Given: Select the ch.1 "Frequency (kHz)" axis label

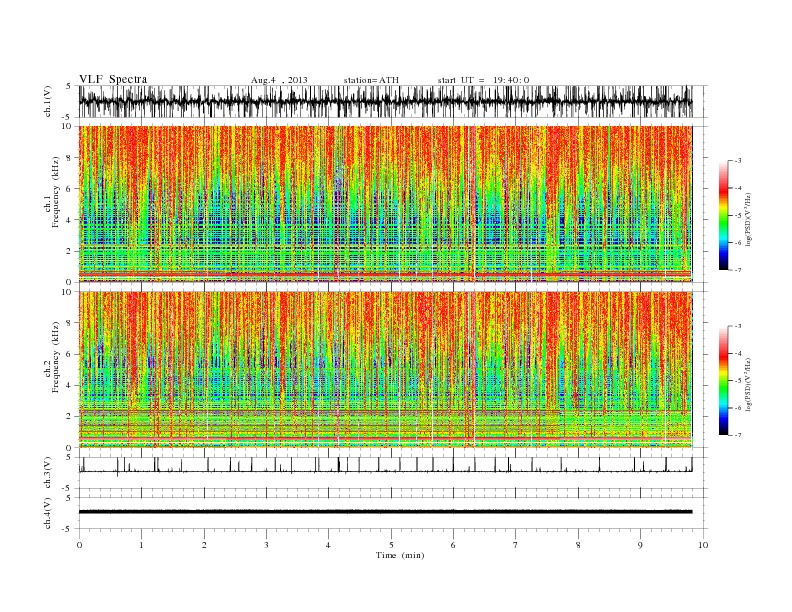Looking at the screenshot, I should 56,192.
